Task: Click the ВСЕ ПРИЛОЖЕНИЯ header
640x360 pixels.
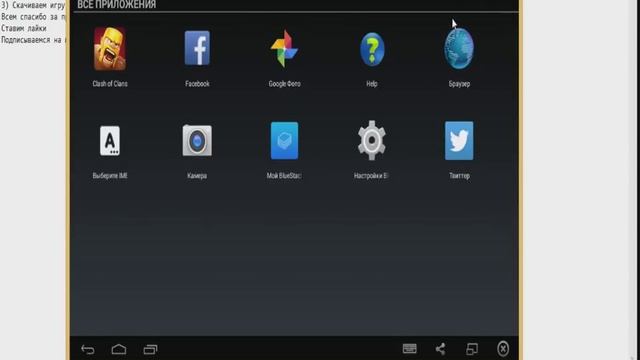Action: (x=116, y=5)
